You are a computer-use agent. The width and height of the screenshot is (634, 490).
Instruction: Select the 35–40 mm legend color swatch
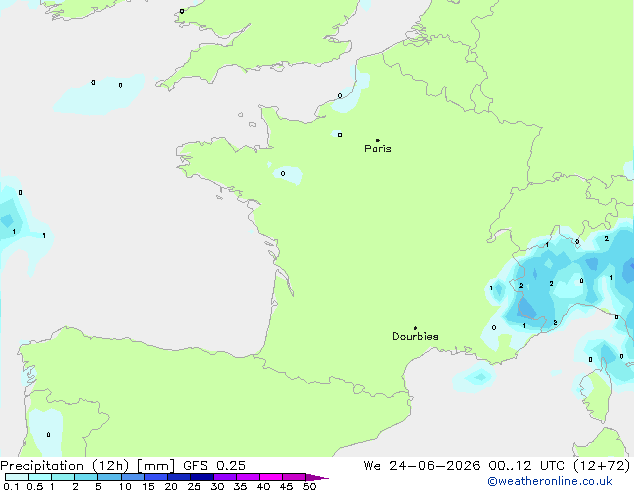click(x=248, y=477)
